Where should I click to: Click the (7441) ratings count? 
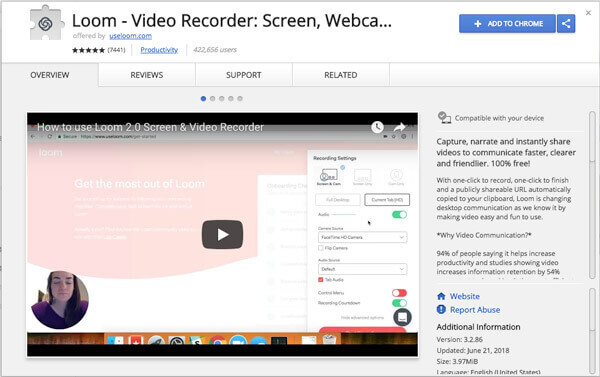click(116, 50)
